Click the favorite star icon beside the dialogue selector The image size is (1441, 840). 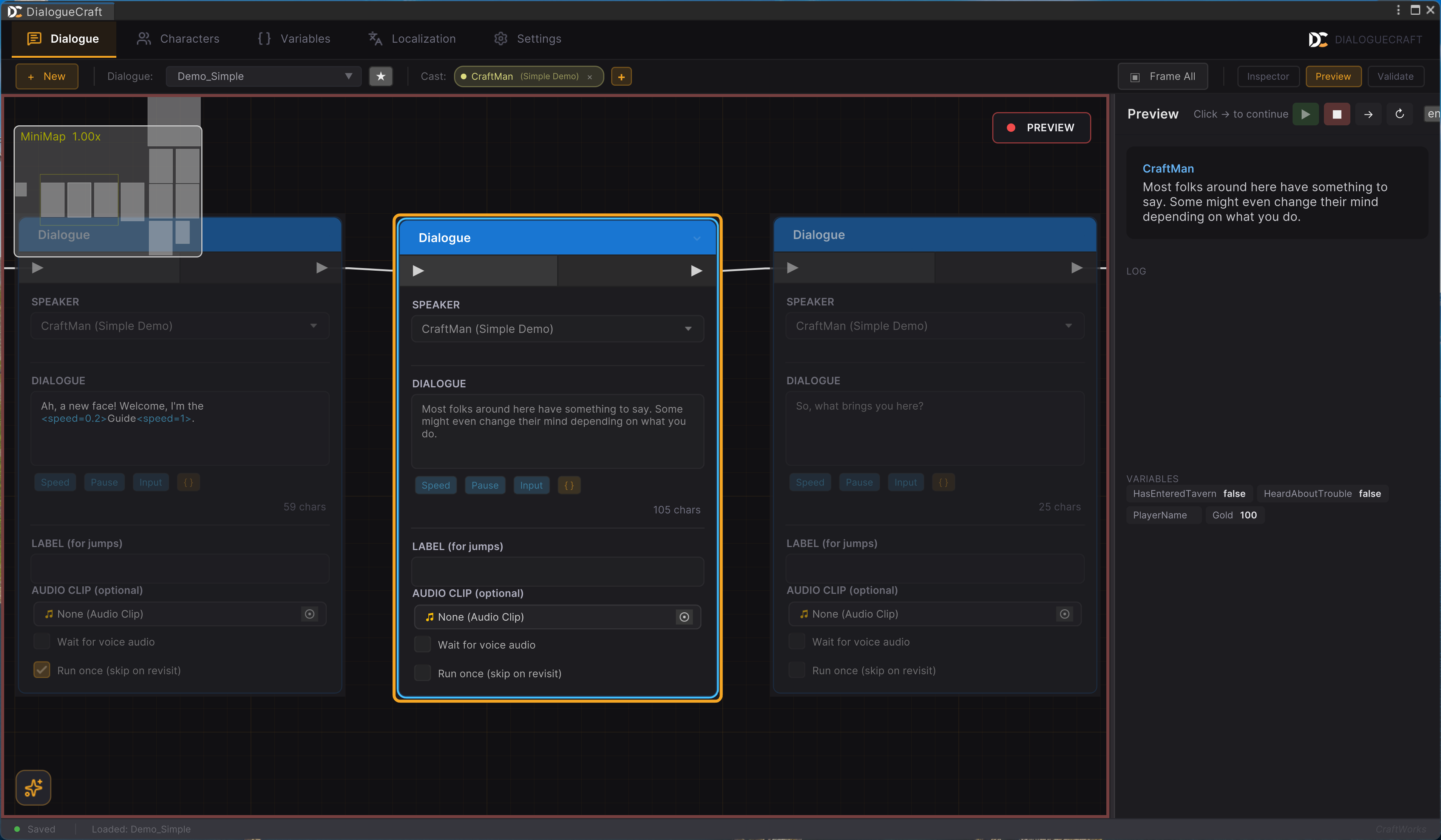point(380,76)
